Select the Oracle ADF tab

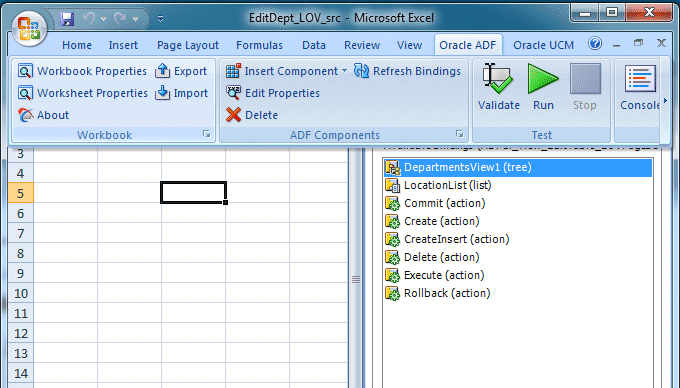468,45
